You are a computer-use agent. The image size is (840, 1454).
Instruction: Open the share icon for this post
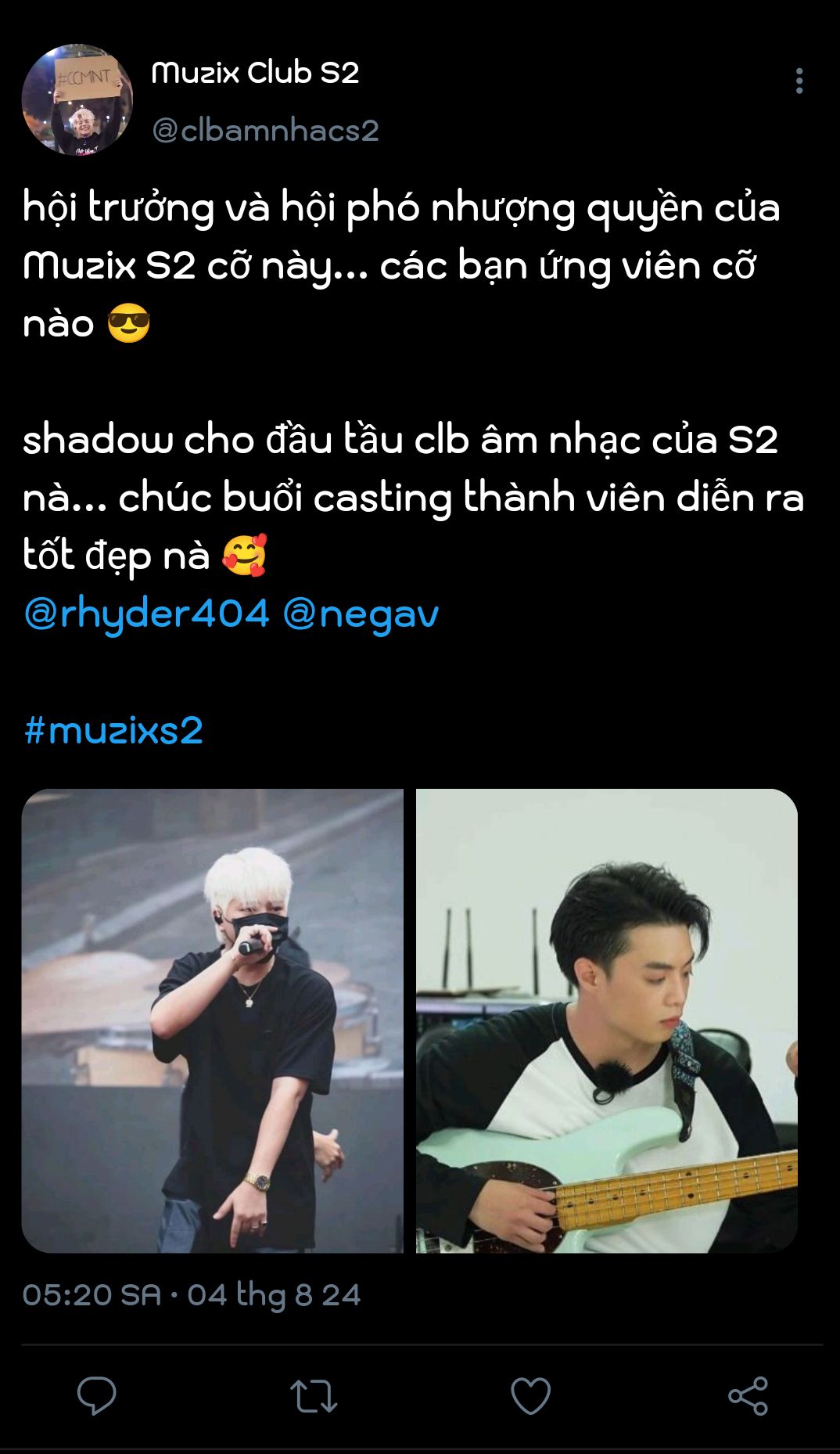[x=748, y=1395]
